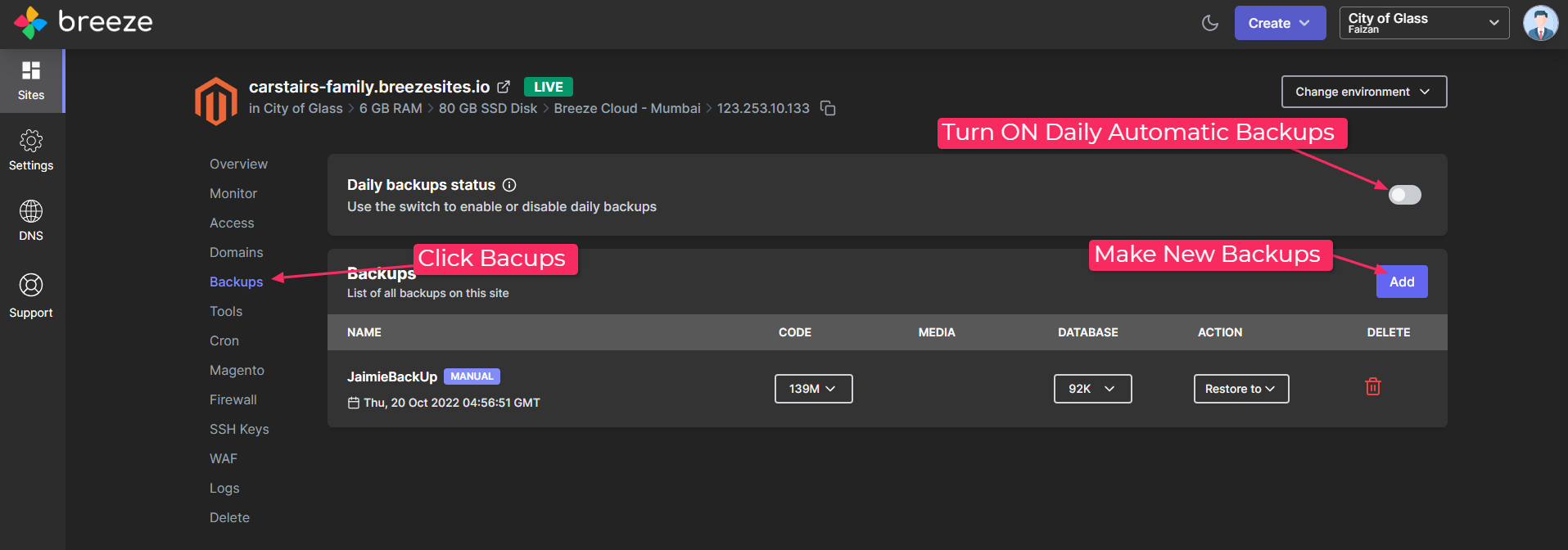Screen dimensions: 1568x550
Task: Click the NAME column header
Action: (x=364, y=332)
